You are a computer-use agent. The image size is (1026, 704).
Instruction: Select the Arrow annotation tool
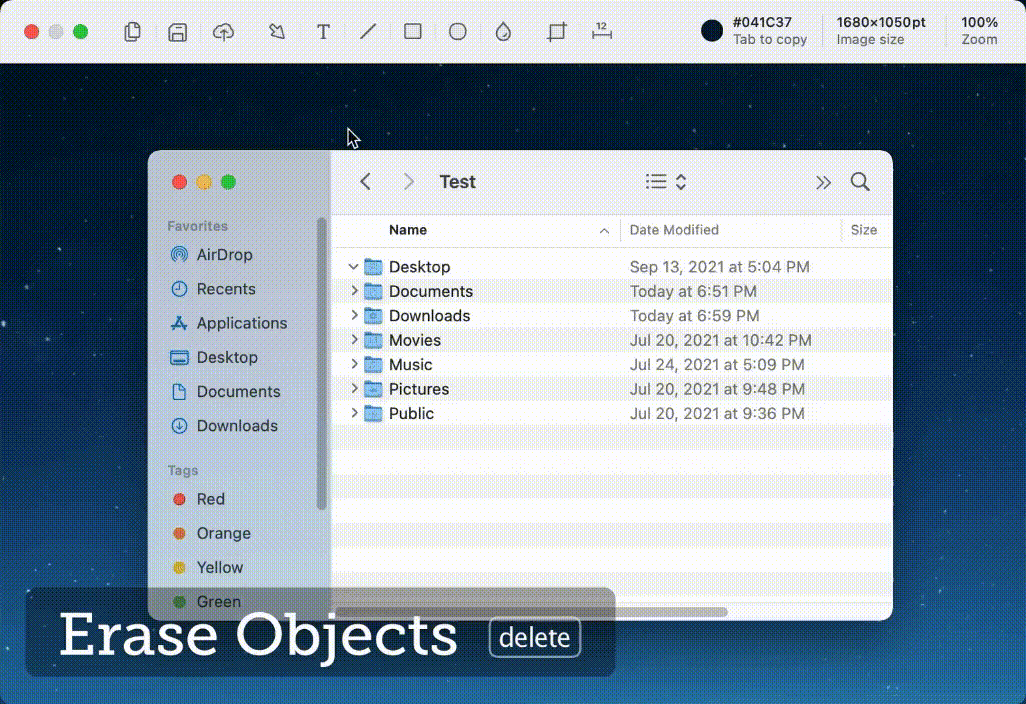coord(277,32)
